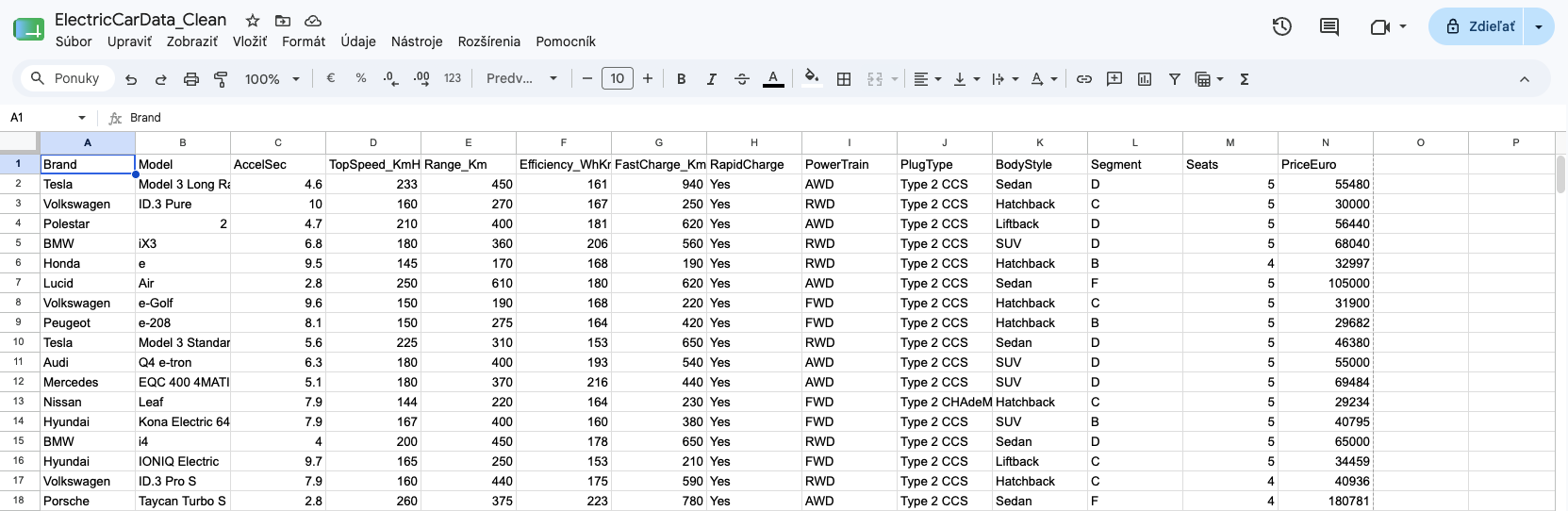The height and width of the screenshot is (511, 1568).
Task: Format as currency with euro icon
Action: [331, 78]
